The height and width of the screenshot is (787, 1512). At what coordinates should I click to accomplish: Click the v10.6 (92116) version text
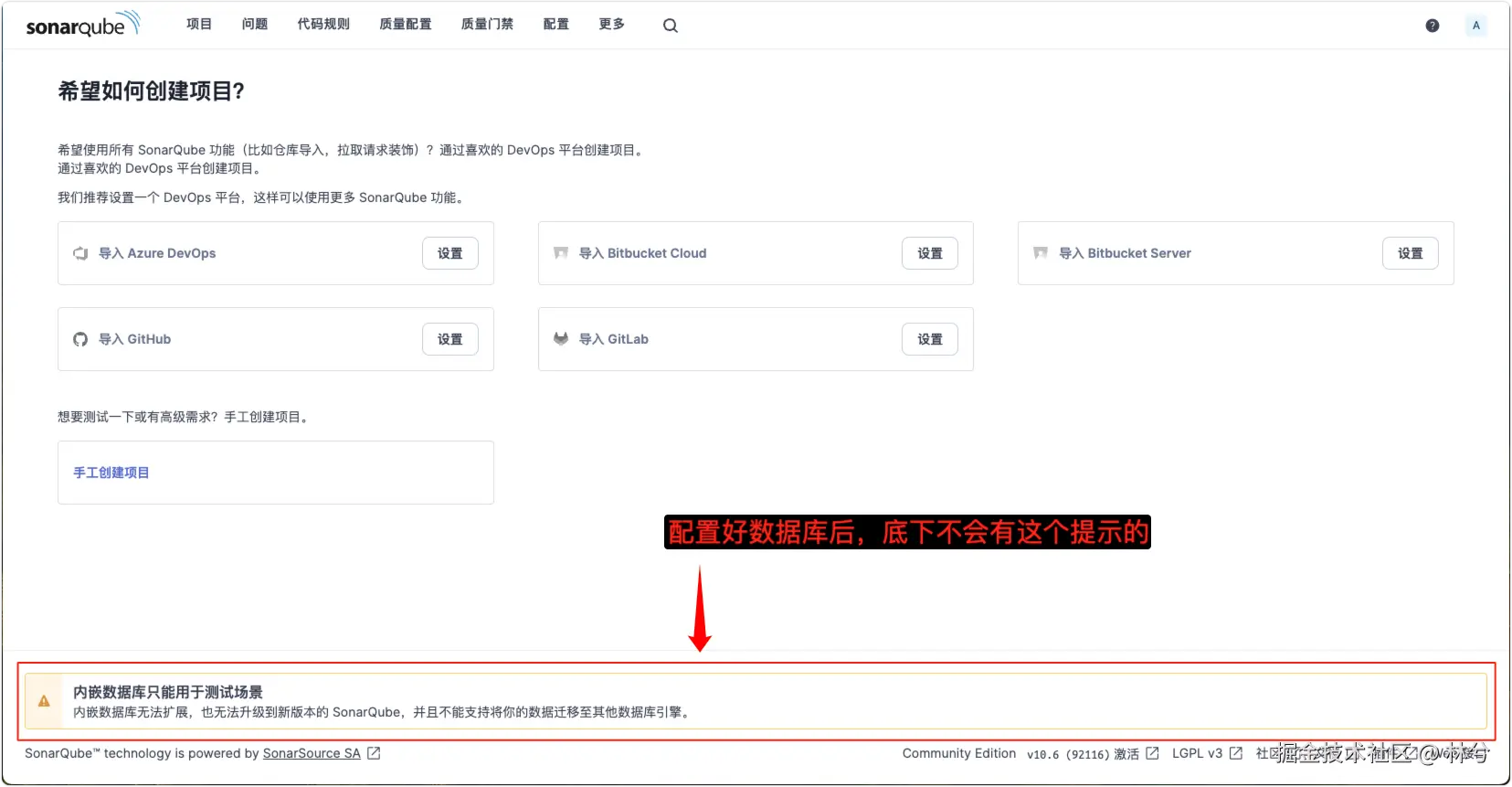click(1068, 754)
